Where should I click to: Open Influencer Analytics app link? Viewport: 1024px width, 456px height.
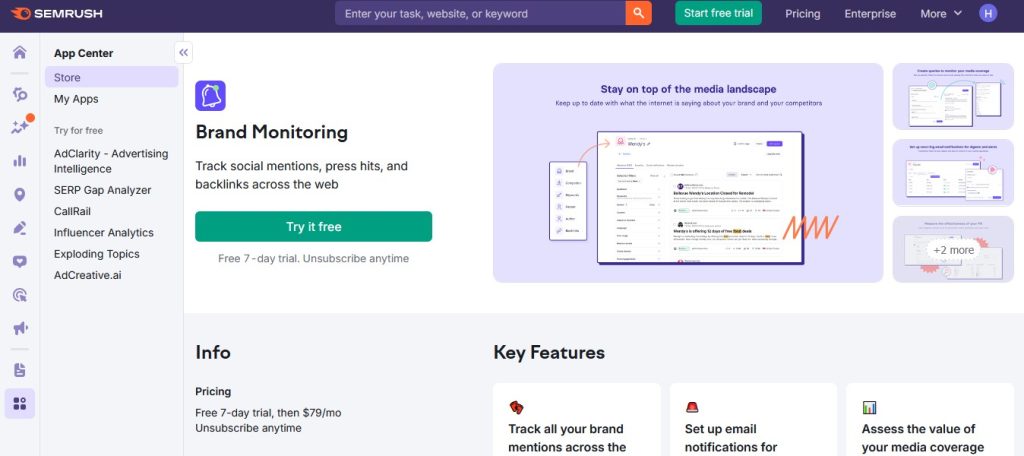[104, 233]
